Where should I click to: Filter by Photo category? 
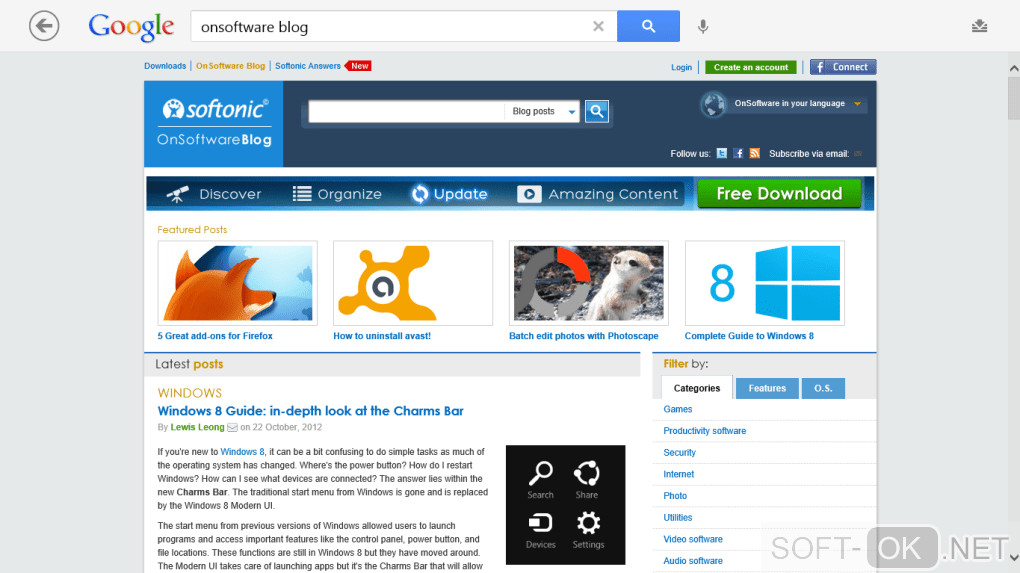click(x=675, y=496)
